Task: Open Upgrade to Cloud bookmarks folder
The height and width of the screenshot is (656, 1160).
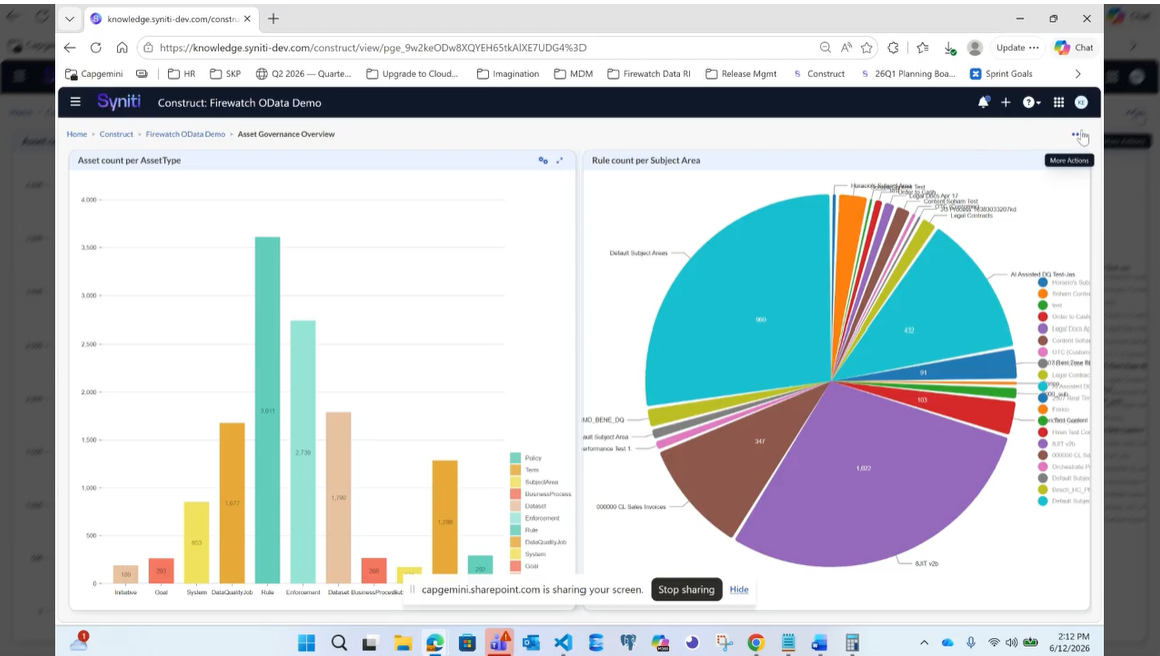Action: 412,74
